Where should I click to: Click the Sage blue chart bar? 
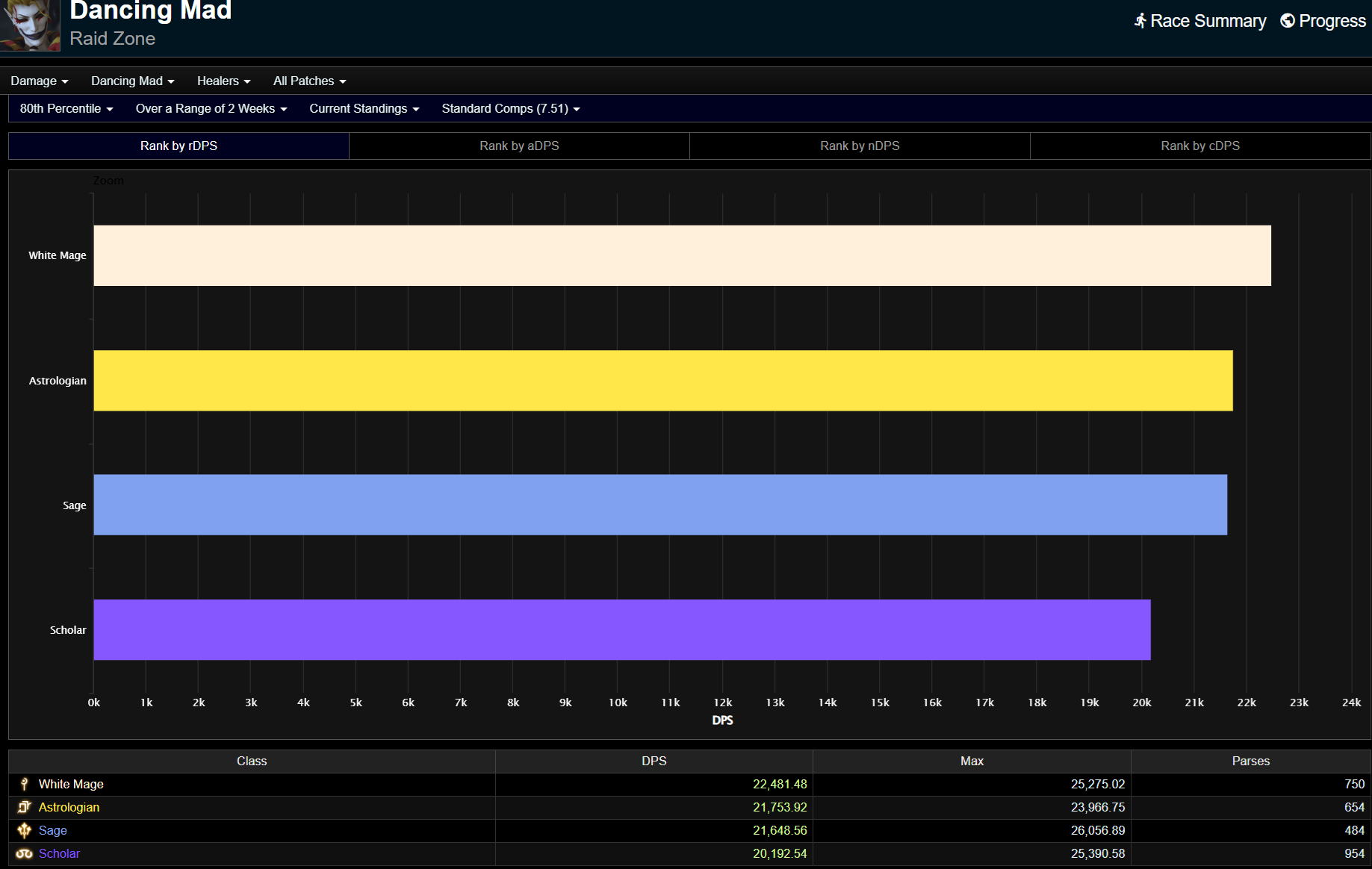tap(660, 505)
